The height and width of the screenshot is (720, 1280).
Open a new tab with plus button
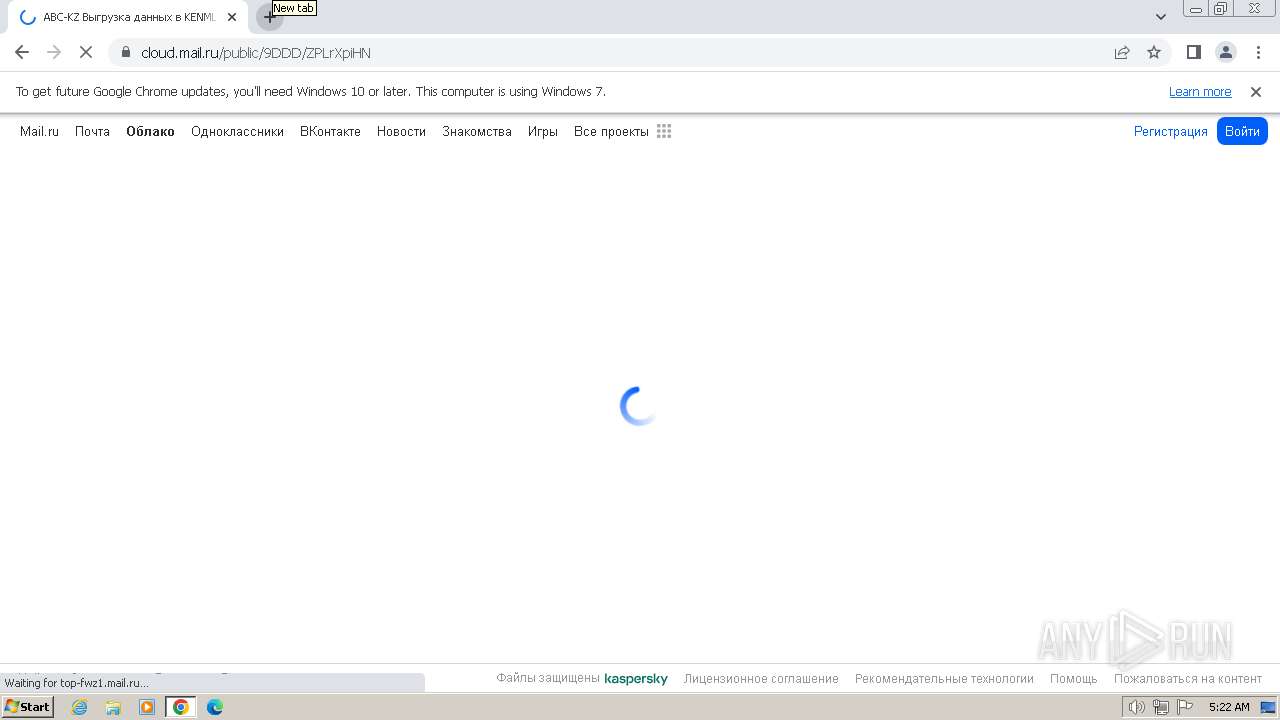point(269,17)
